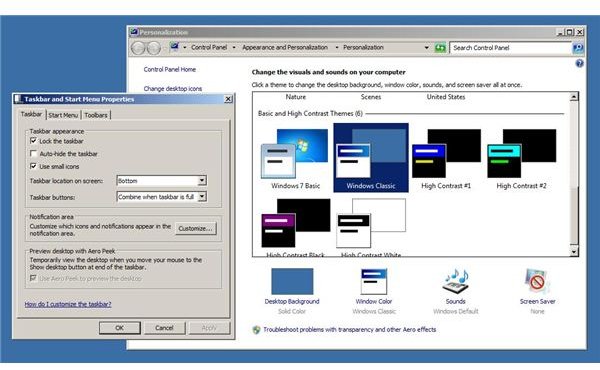Enable Auto-hide the taskbar checkbox
600x370 pixels.
pos(33,153)
